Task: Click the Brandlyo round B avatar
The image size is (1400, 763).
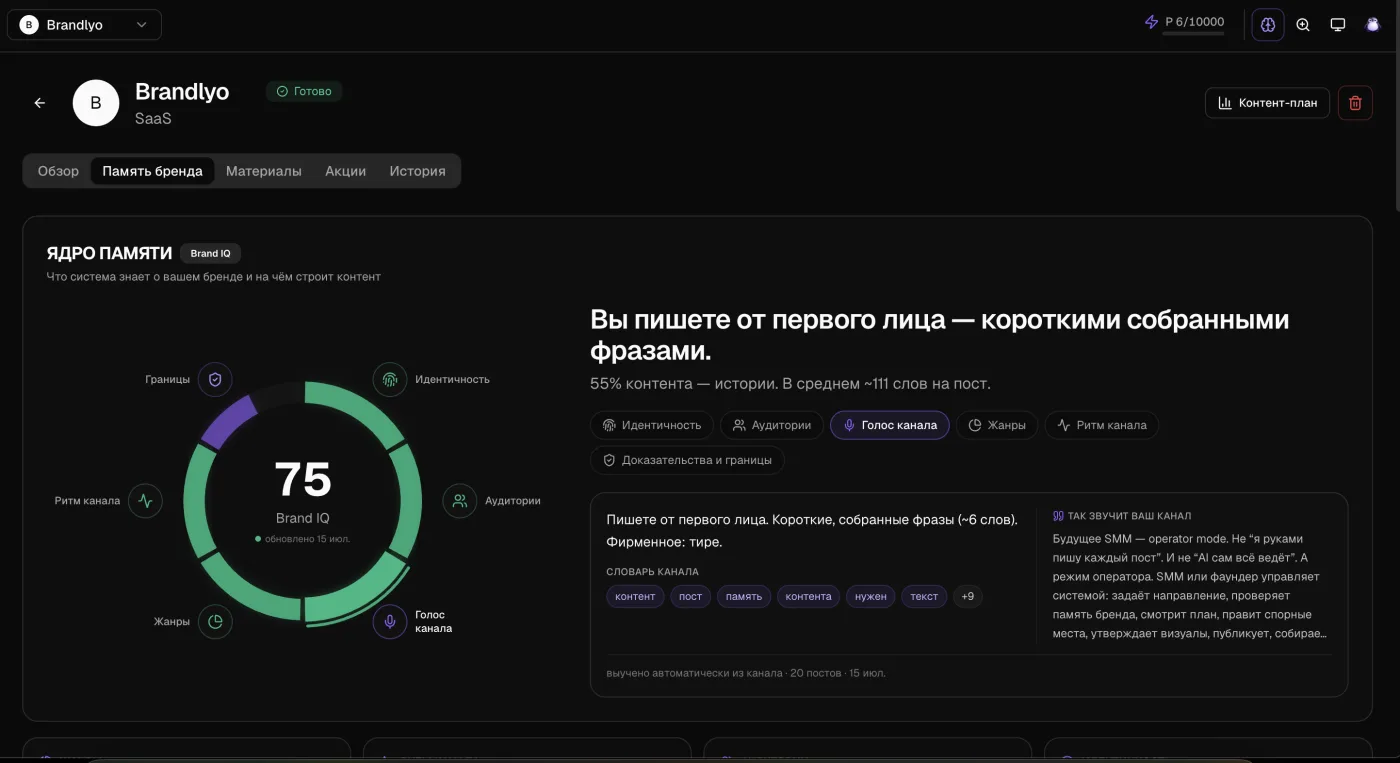Action: (x=96, y=103)
